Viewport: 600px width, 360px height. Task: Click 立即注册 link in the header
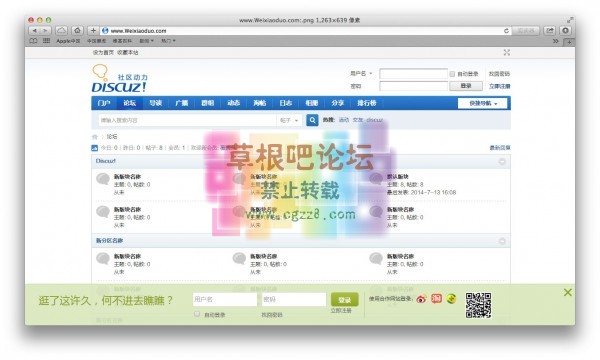pyautogui.click(x=499, y=86)
